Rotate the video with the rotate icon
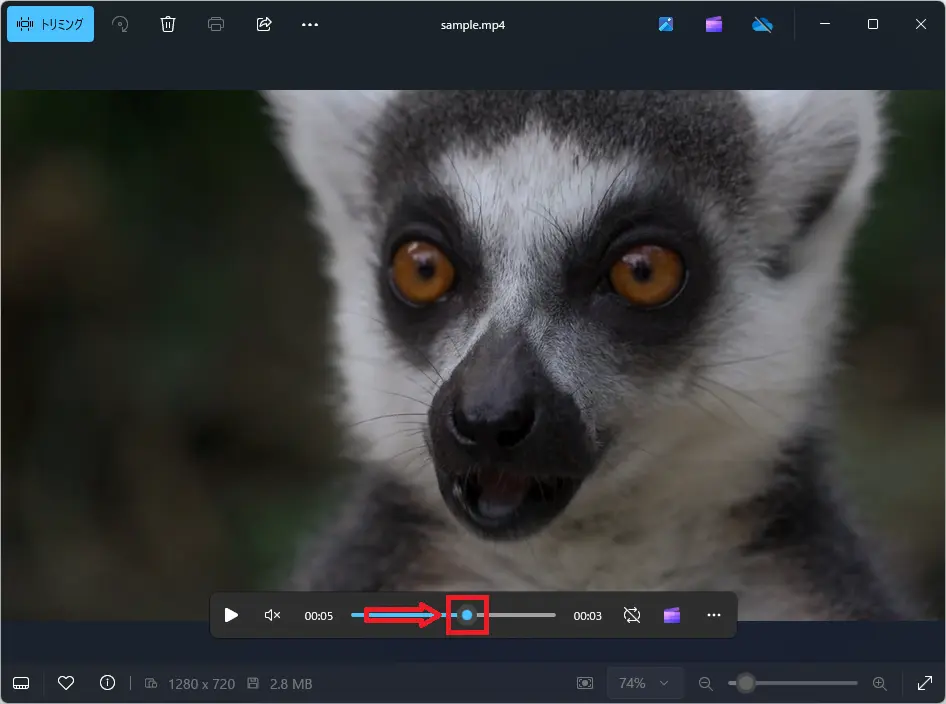Viewport: 946px width, 704px height. (x=120, y=25)
